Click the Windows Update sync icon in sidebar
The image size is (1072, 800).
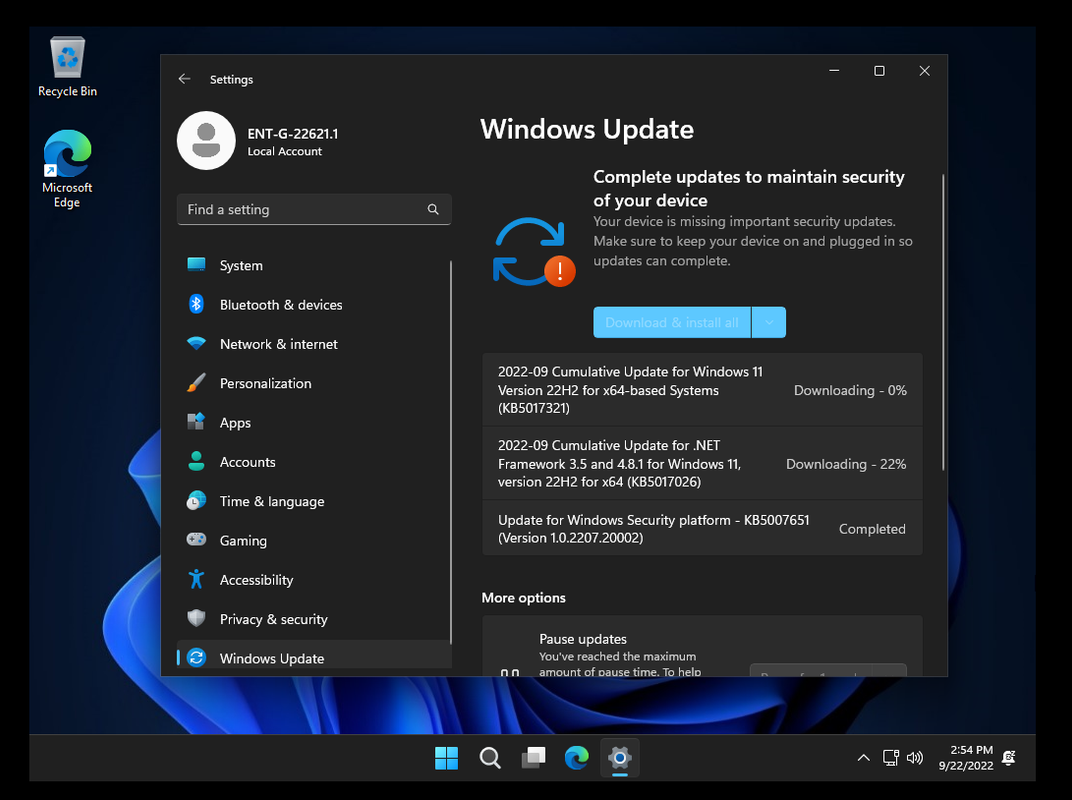click(x=196, y=658)
